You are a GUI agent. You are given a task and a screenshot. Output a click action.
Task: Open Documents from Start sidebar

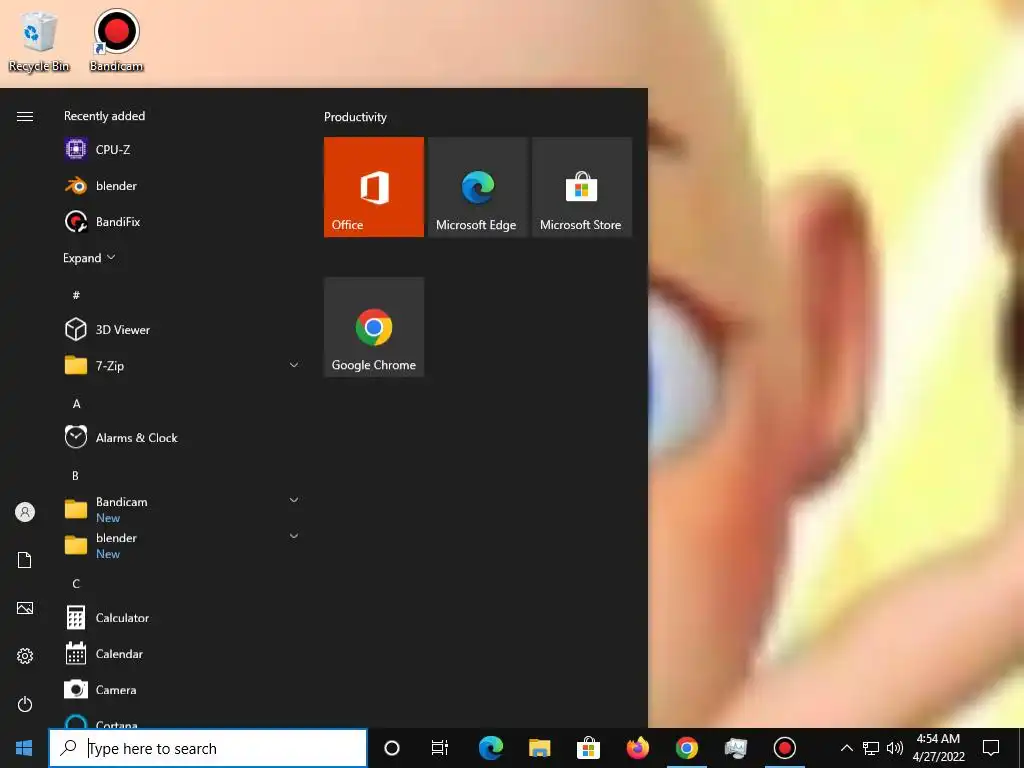click(x=25, y=560)
